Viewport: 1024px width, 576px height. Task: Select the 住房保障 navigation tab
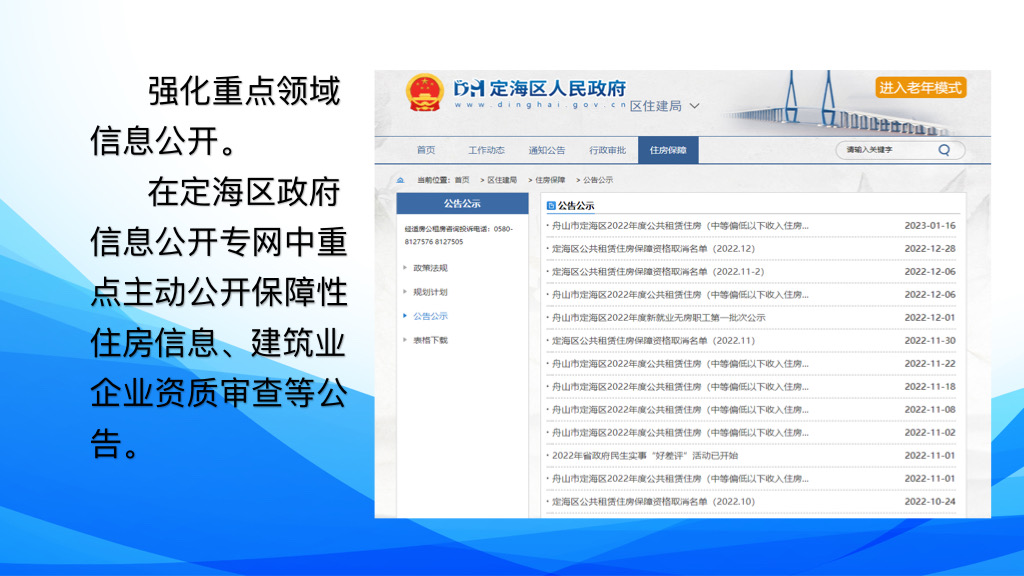point(668,150)
